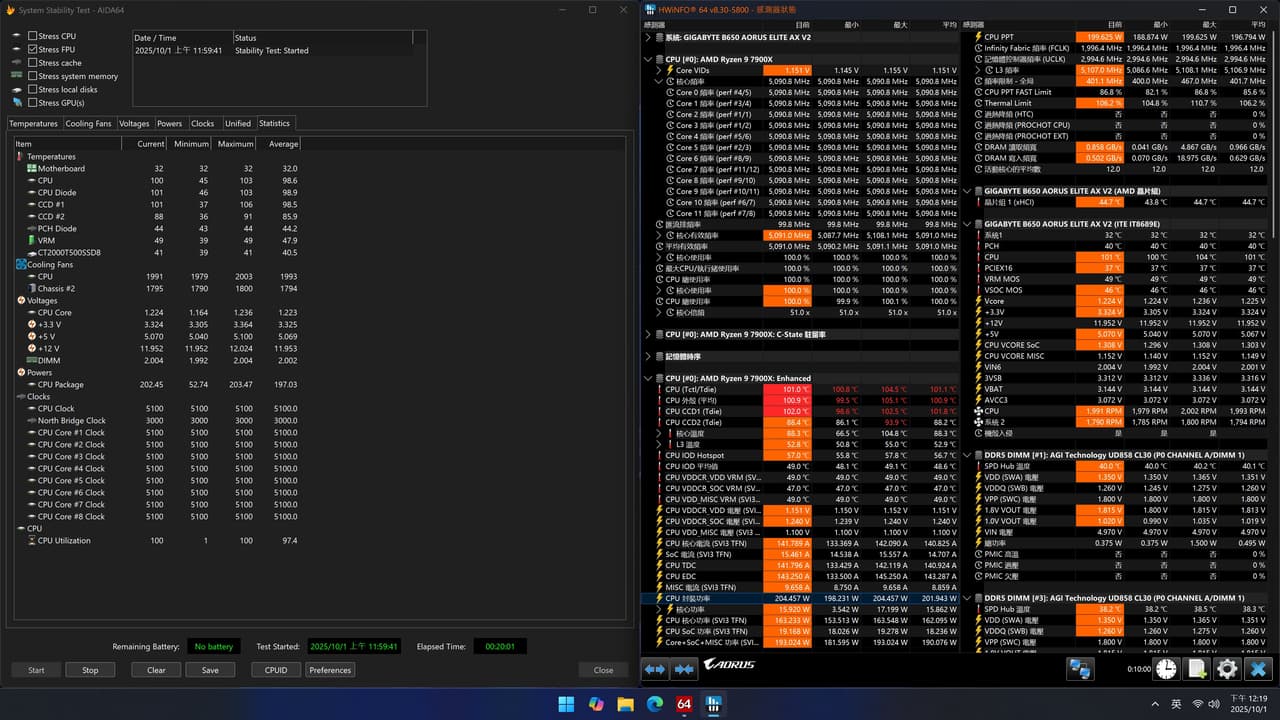Expand the C-State sensor group

(648, 334)
